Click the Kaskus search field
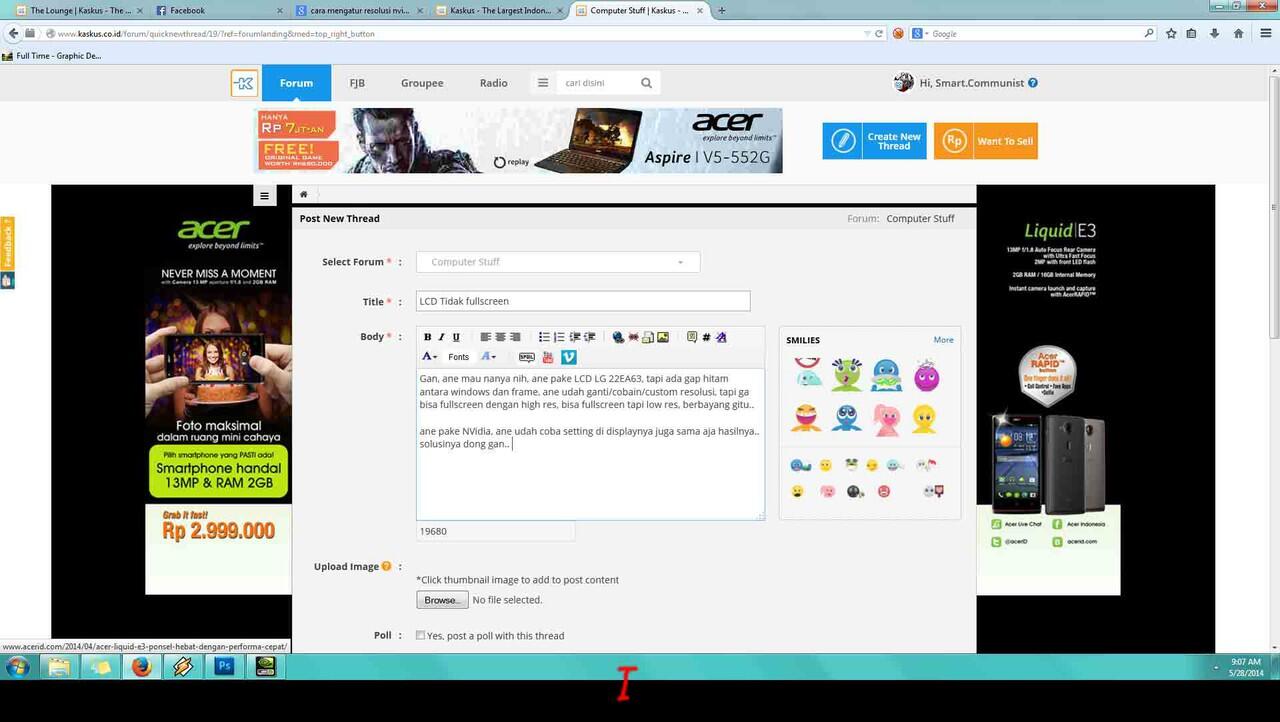This screenshot has height=722, width=1280. tap(597, 83)
